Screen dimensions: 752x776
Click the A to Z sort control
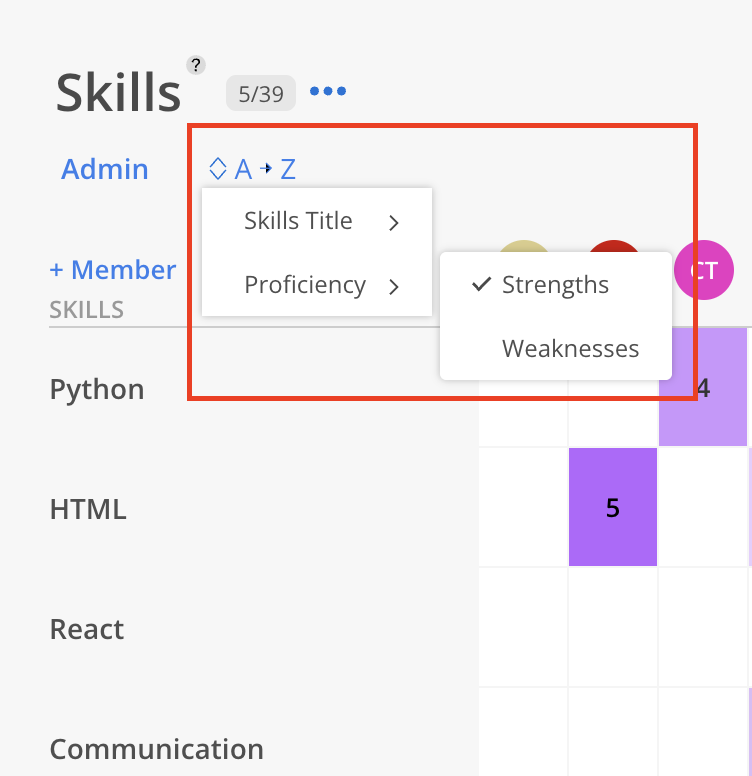click(x=265, y=169)
